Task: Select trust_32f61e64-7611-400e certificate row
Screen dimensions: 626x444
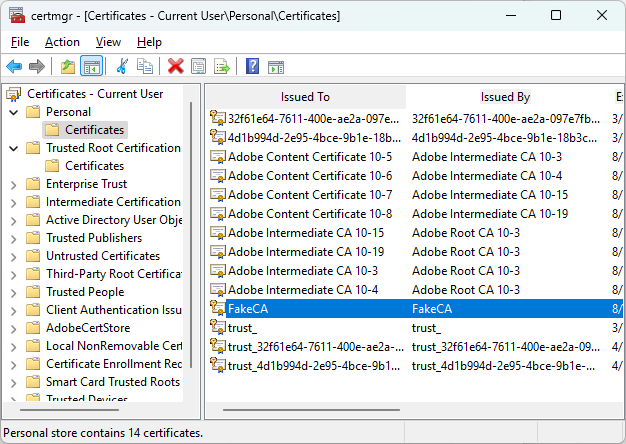Action: click(415, 347)
